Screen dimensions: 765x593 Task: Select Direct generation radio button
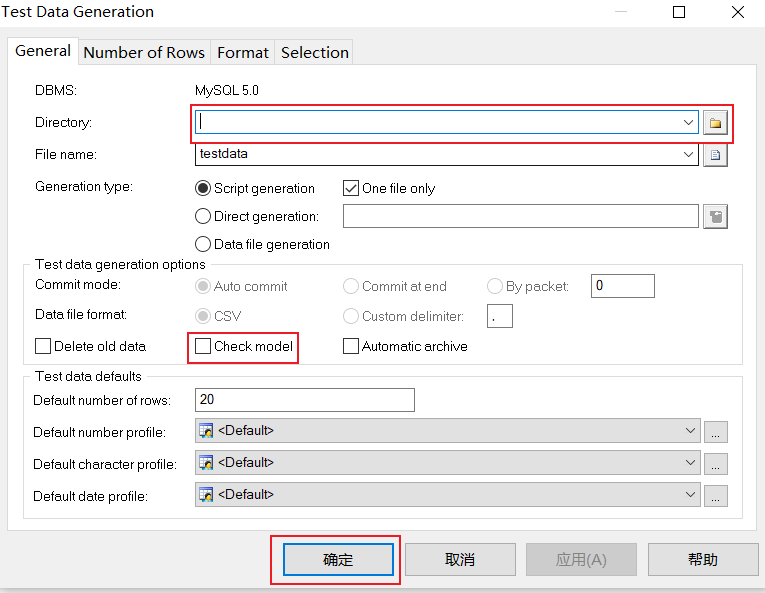[203, 216]
